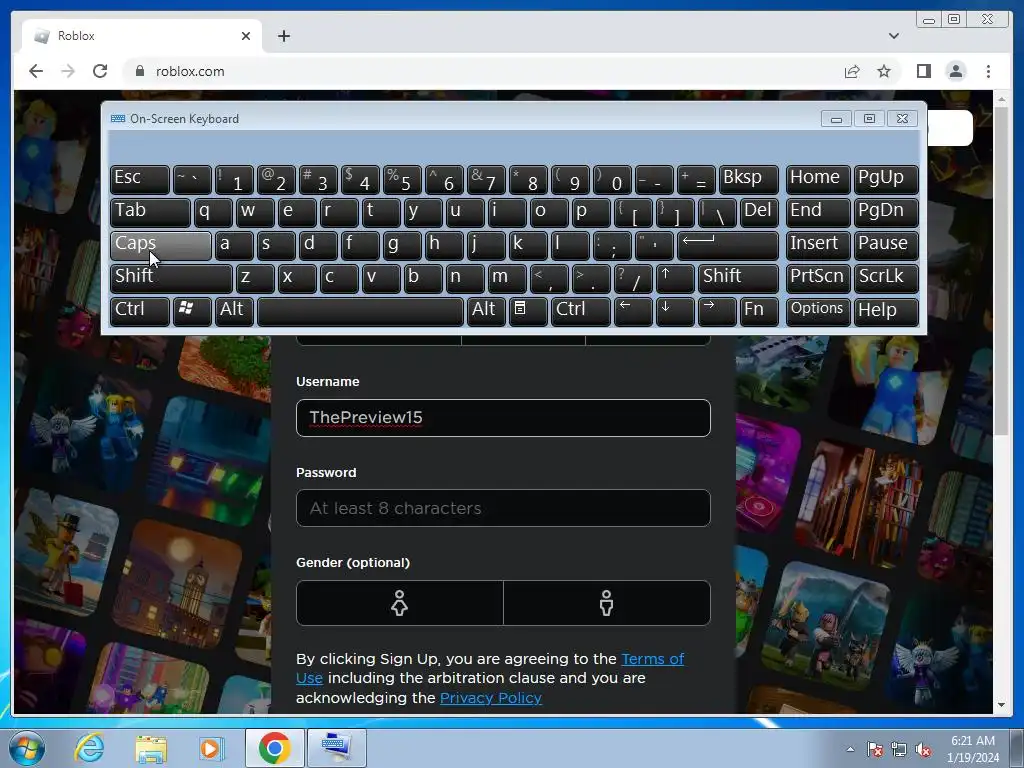Click the right arrow key
This screenshot has height=768, width=1024.
point(717,311)
